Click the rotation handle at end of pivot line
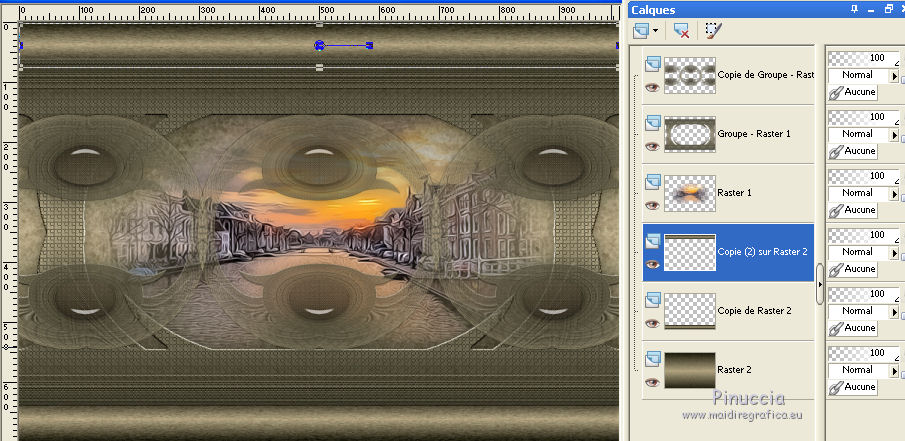Screen dimensions: 905x441 point(369,45)
